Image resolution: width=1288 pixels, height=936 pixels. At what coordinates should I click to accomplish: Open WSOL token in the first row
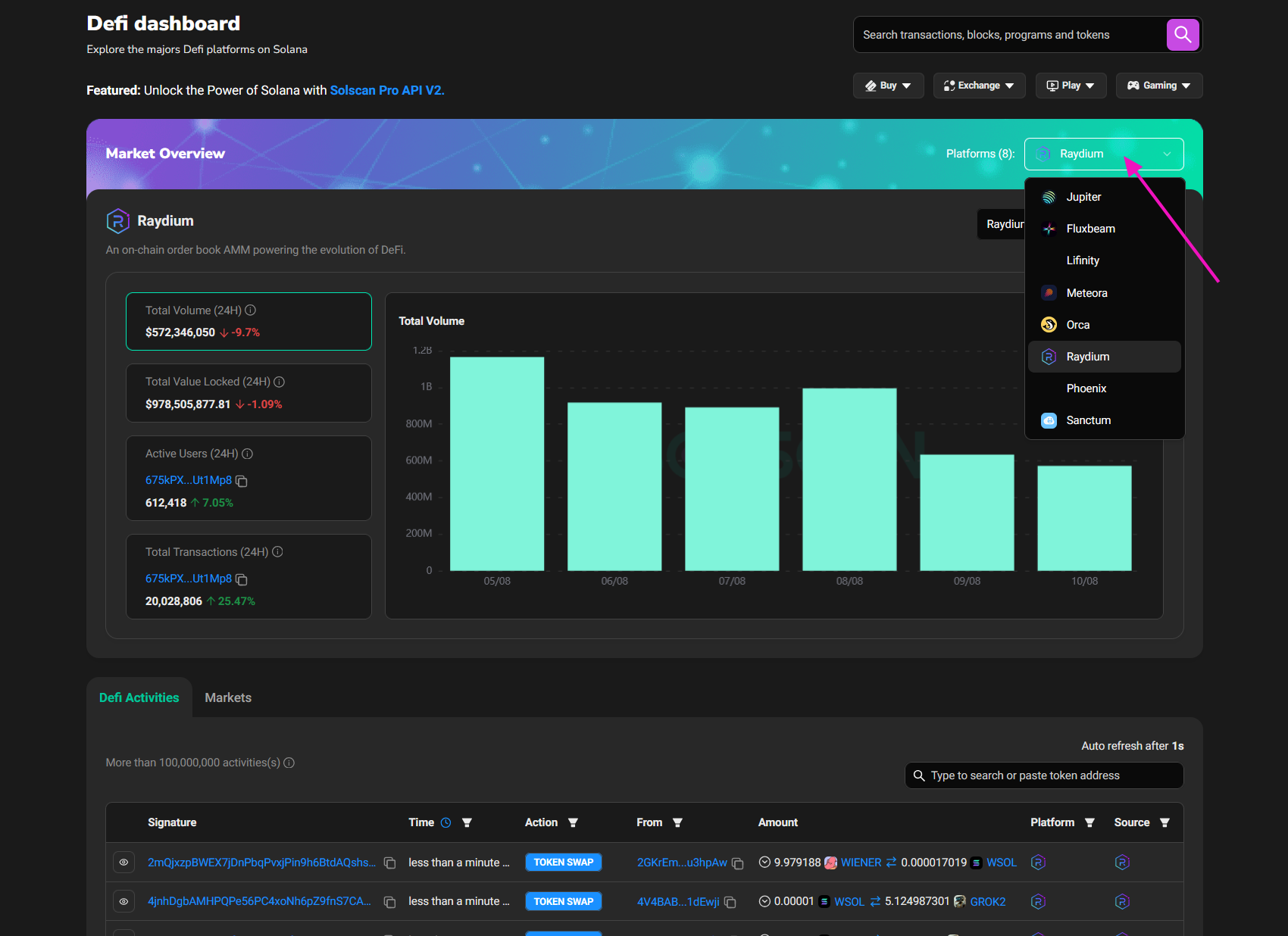(1002, 863)
